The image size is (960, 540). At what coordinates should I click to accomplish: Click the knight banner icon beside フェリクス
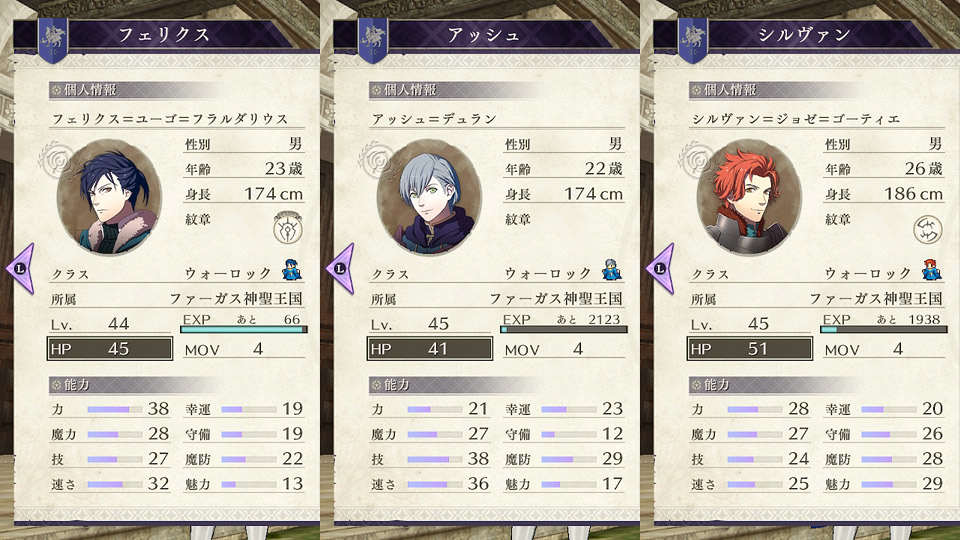pos(53,40)
